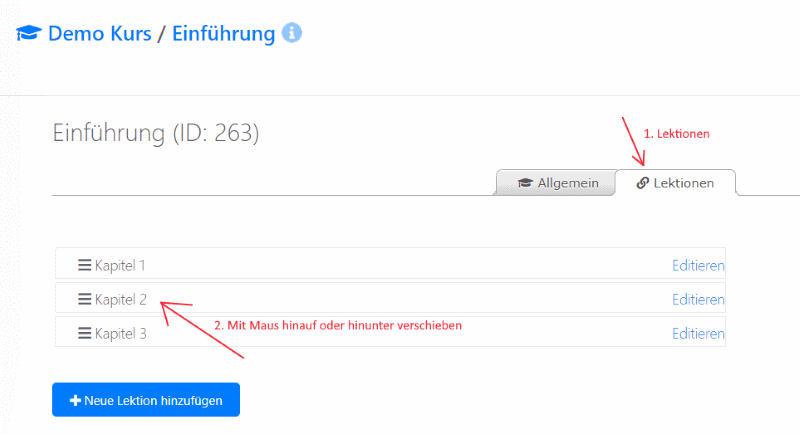Select the Kapitel 1 lesson name
800x435 pixels.
(121, 265)
